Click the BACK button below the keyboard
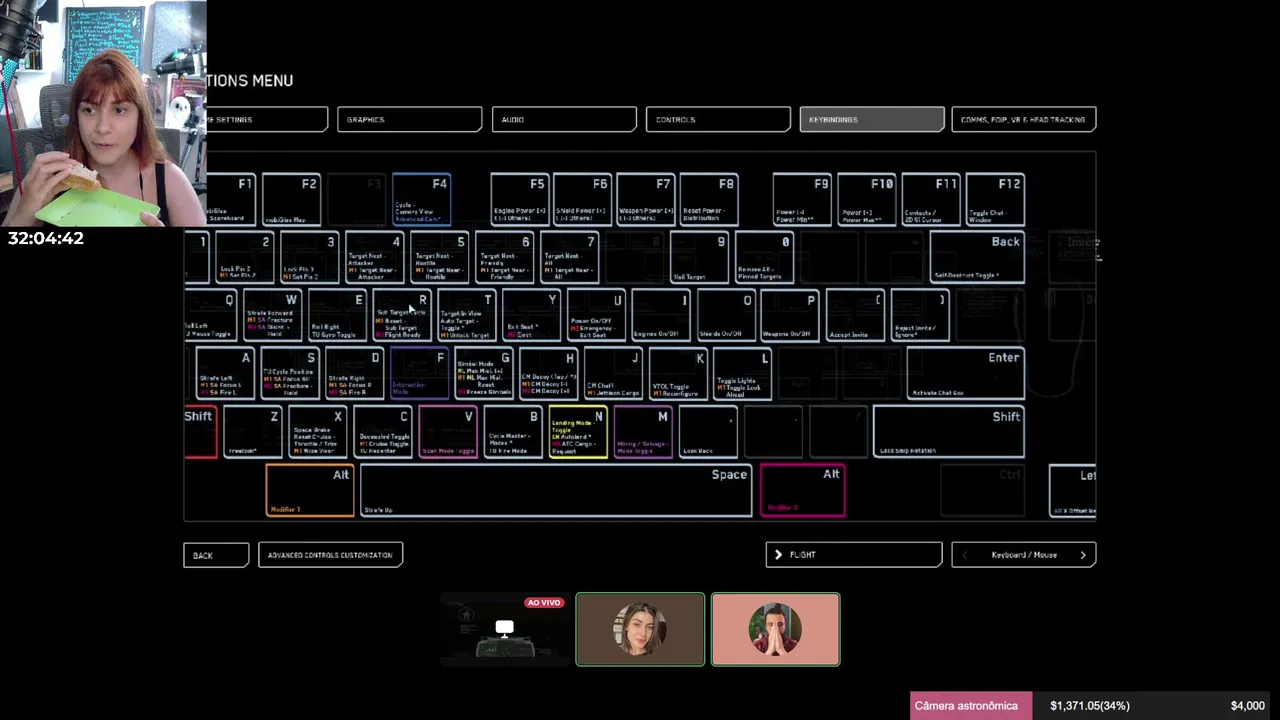Viewport: 1280px width, 720px height. (216, 555)
